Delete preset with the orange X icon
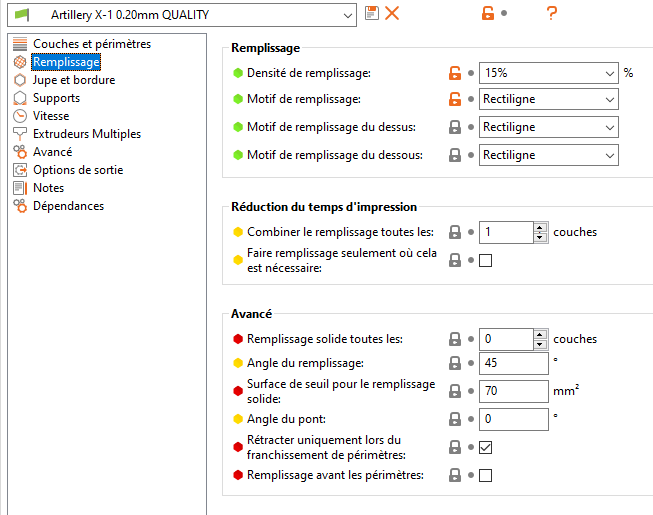Image resolution: width=653 pixels, height=515 pixels. click(x=392, y=13)
